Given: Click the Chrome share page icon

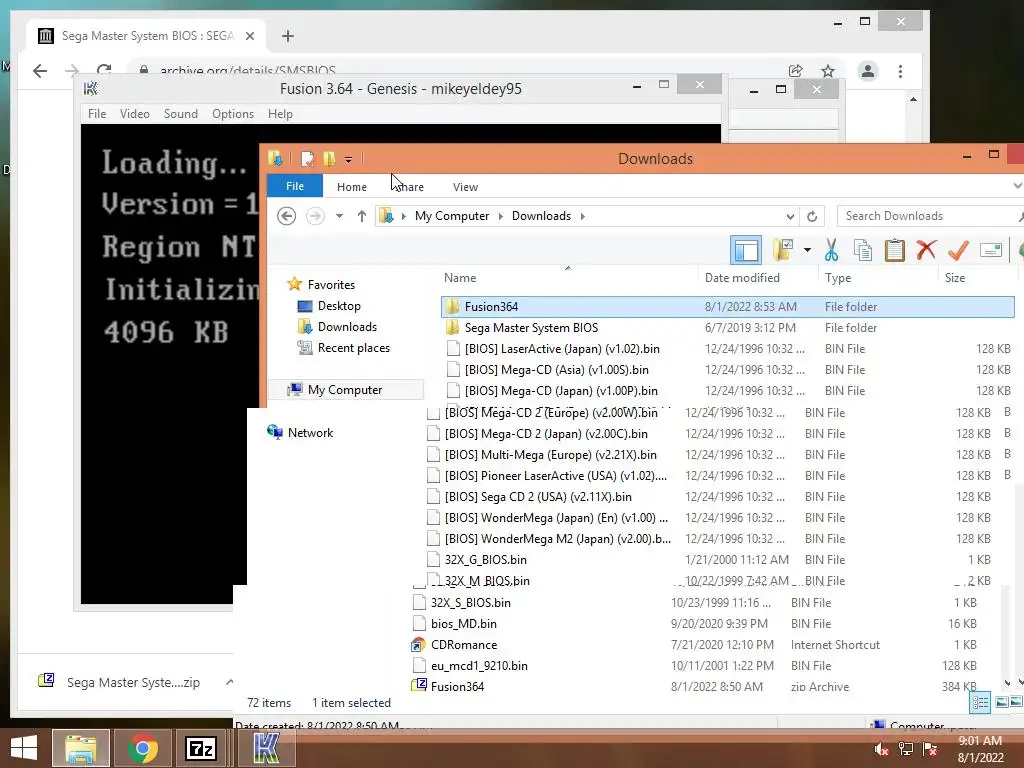Looking at the screenshot, I should (795, 71).
